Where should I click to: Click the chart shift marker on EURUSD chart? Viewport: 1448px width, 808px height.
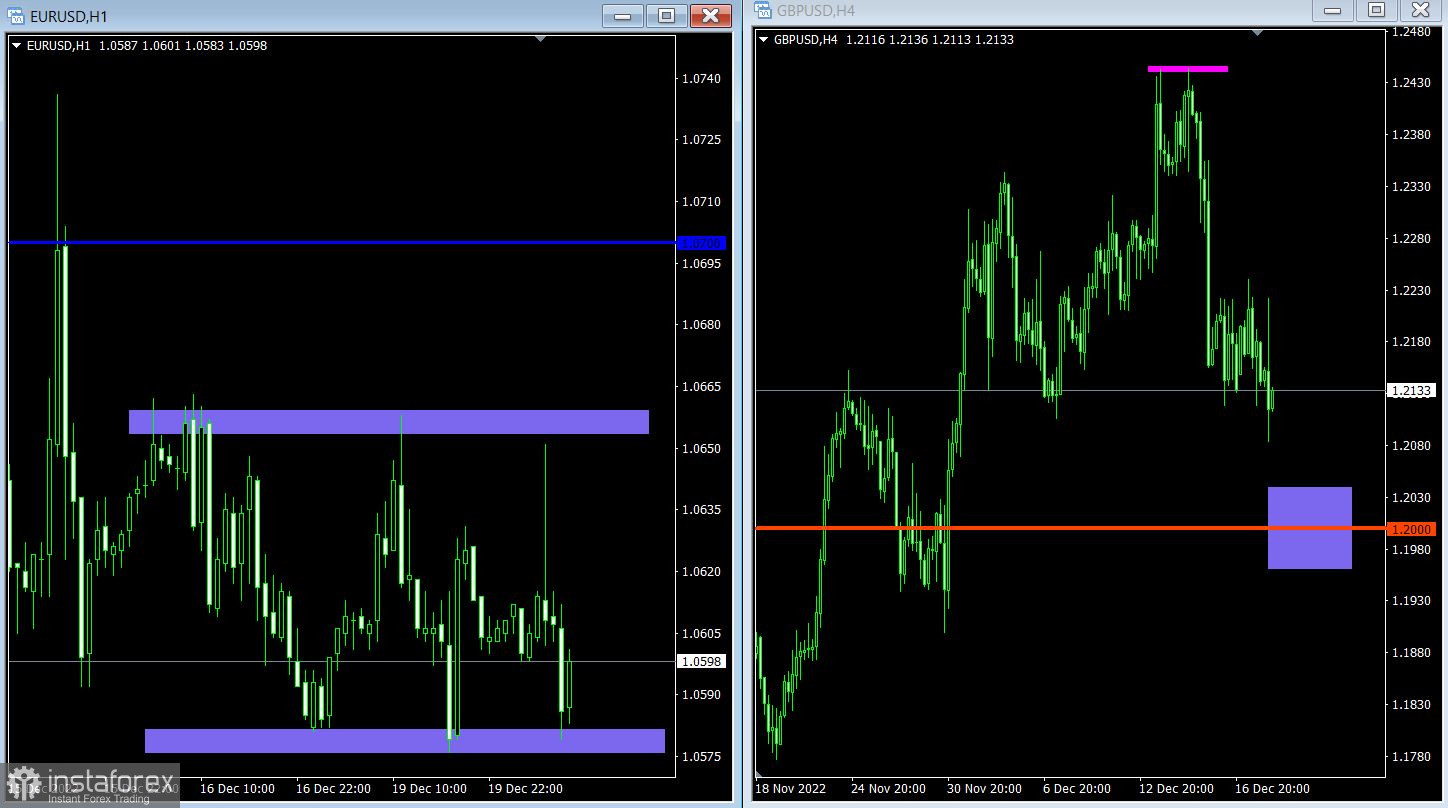pyautogui.click(x=541, y=38)
